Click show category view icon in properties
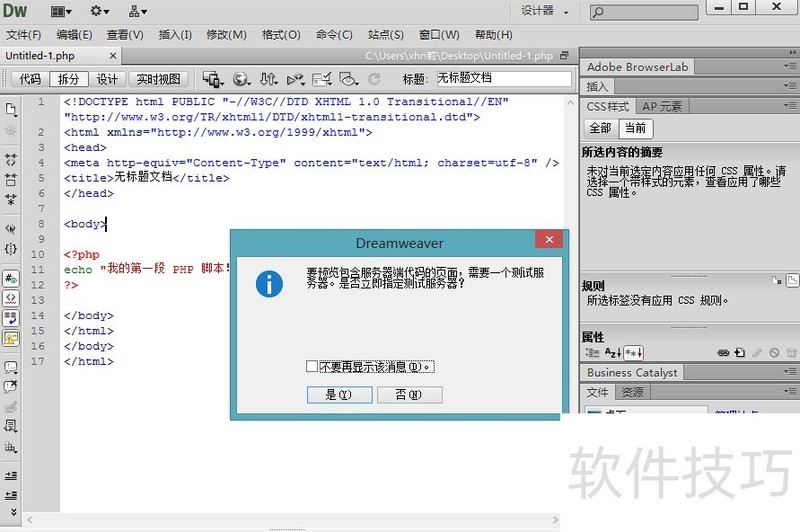800x532 pixels. click(x=591, y=352)
